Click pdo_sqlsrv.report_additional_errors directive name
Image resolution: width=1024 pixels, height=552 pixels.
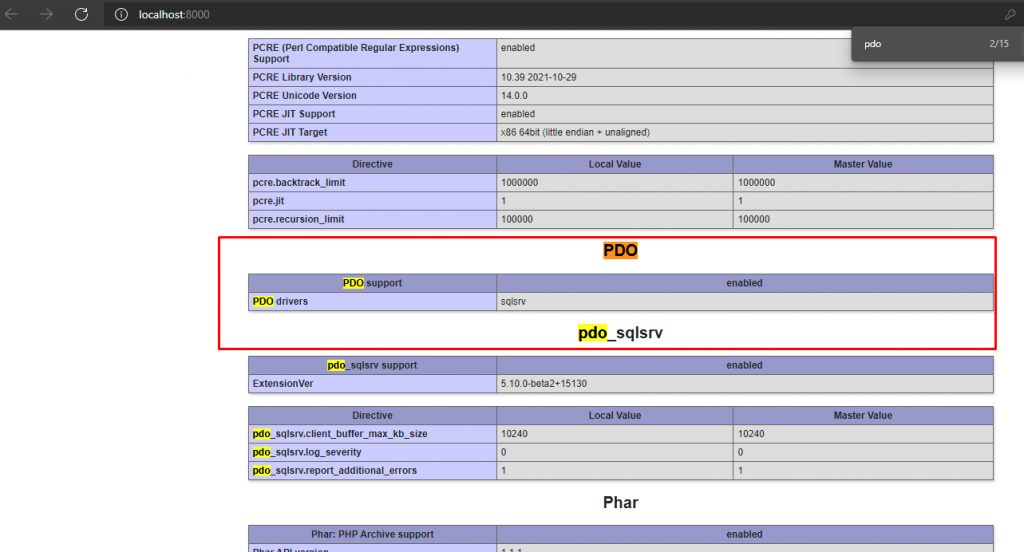click(x=334, y=470)
